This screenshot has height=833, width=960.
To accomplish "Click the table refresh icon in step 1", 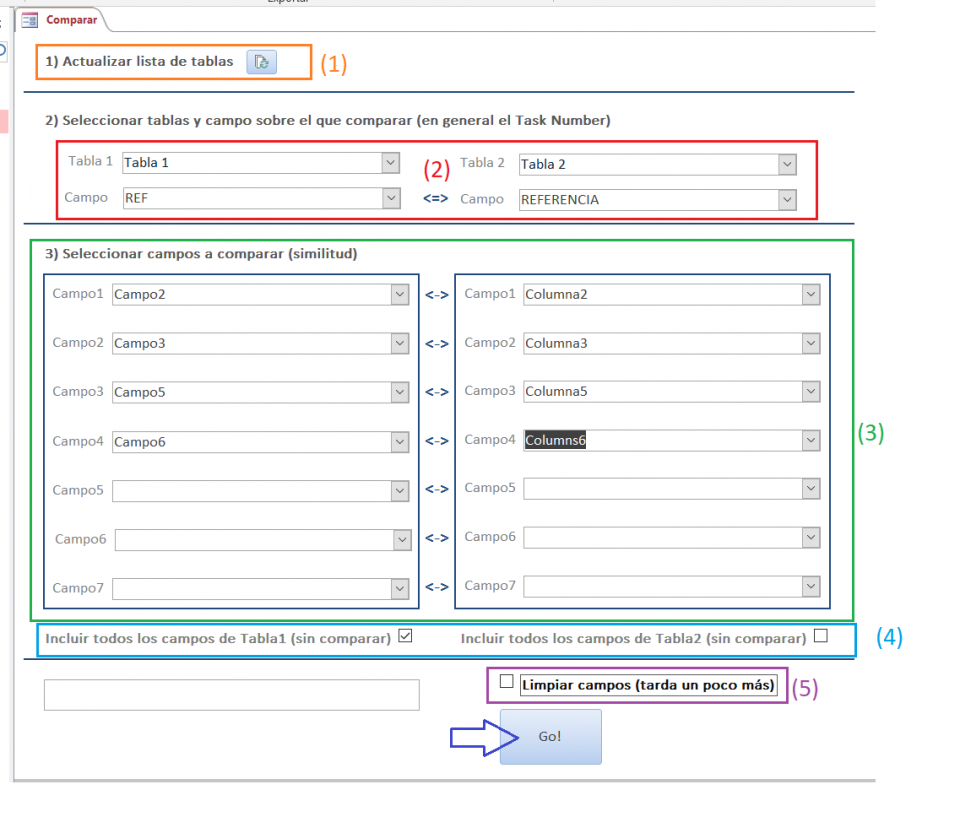I will [x=262, y=62].
